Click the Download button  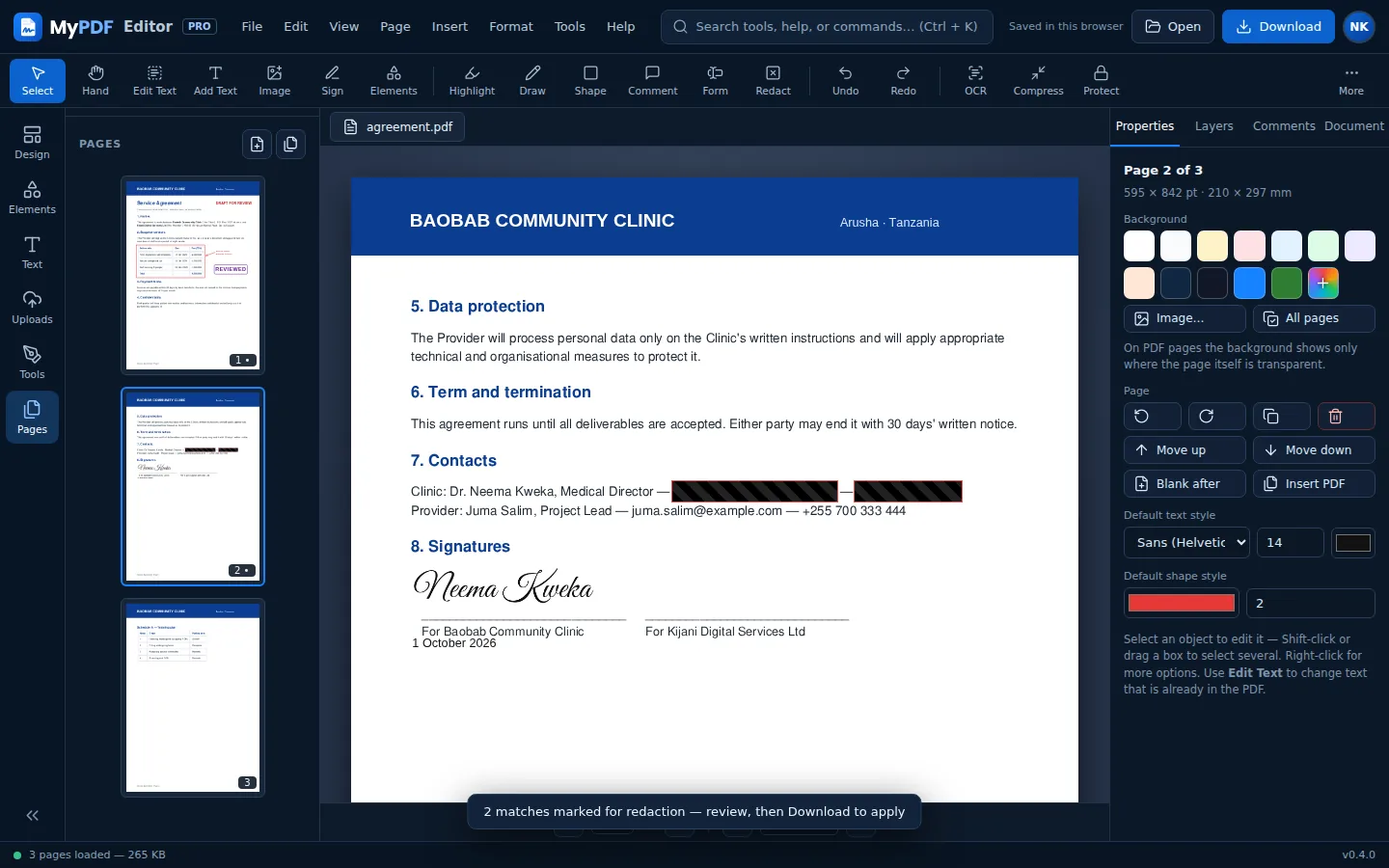(1278, 27)
